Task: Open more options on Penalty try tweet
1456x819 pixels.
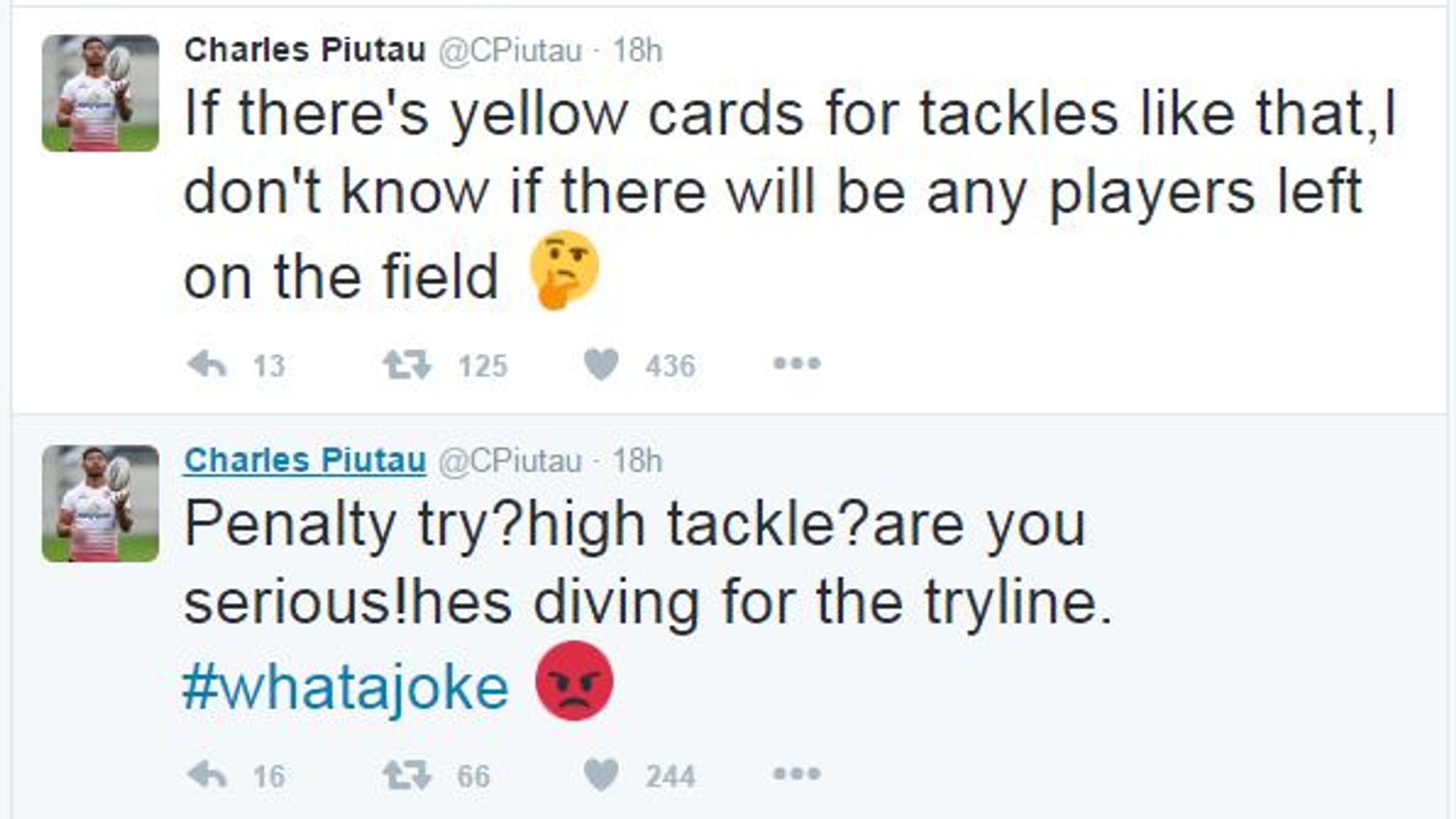Action: click(797, 774)
